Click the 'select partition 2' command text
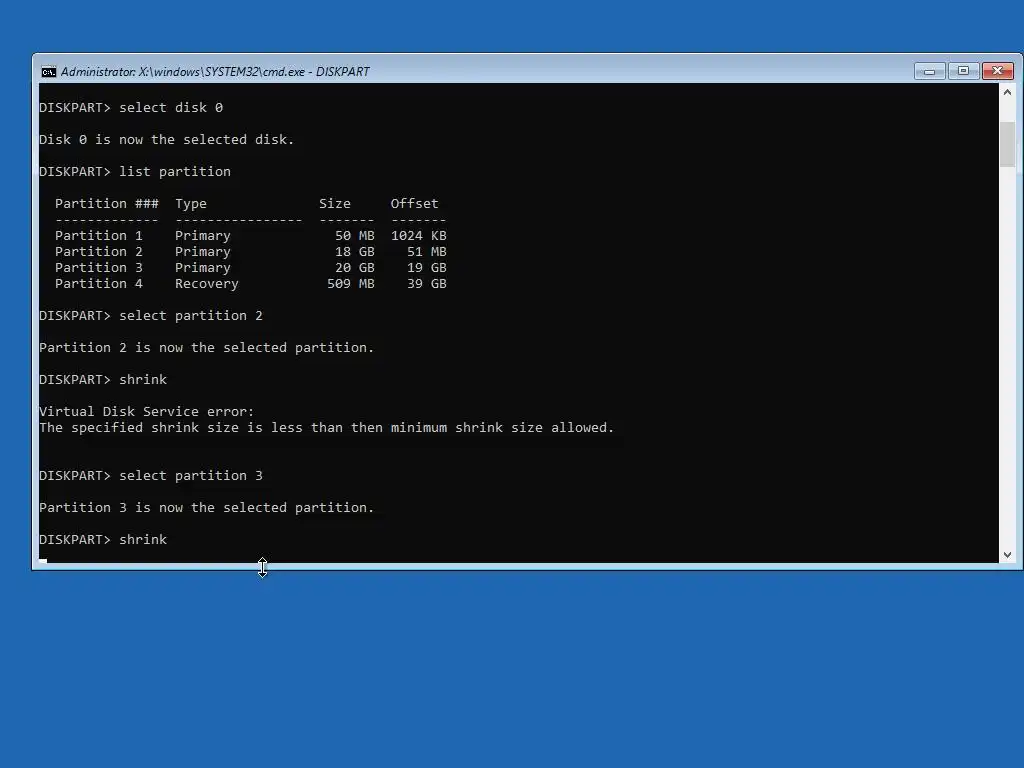Image resolution: width=1024 pixels, height=768 pixels. (191, 315)
